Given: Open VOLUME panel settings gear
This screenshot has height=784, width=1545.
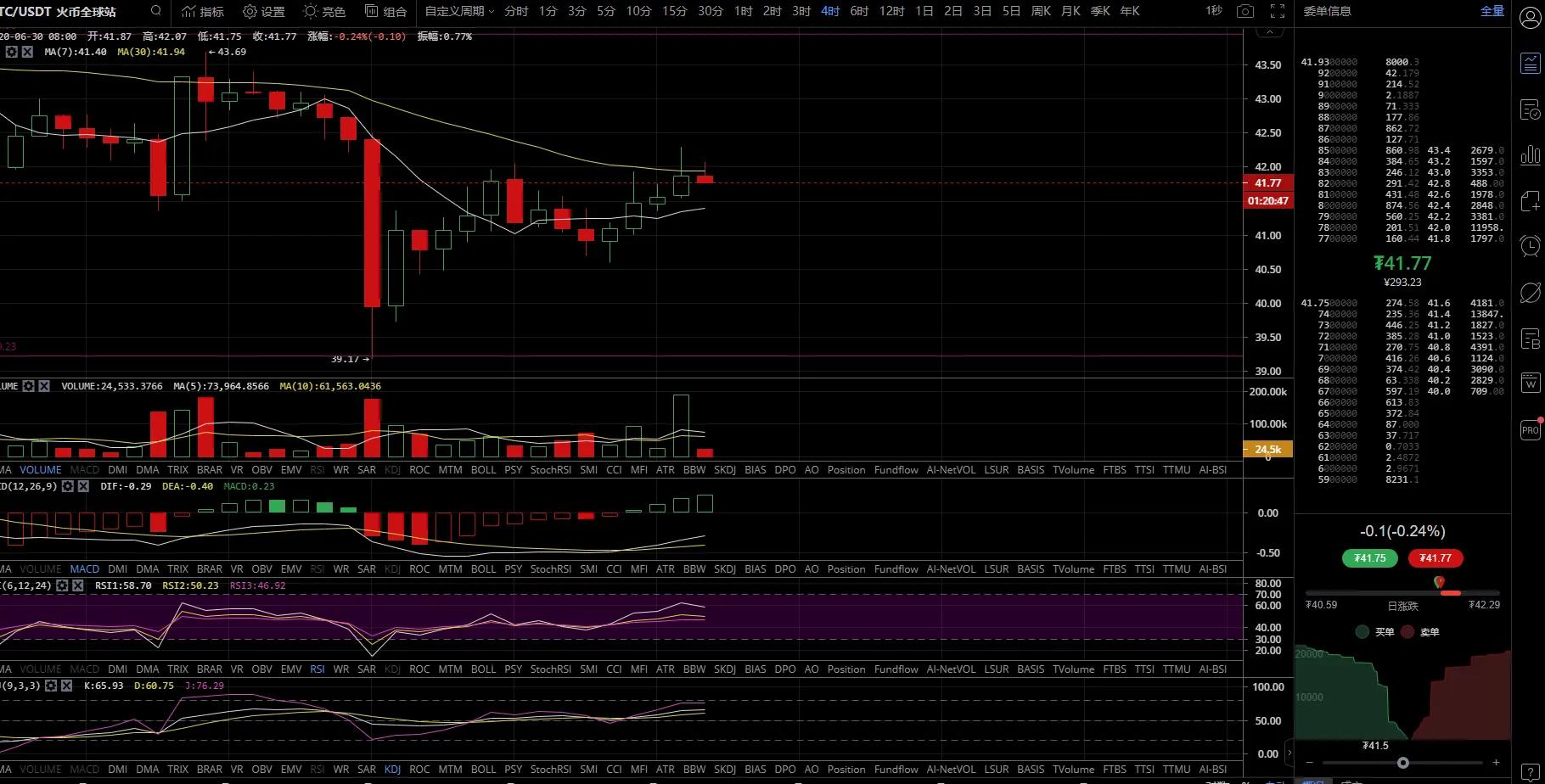Looking at the screenshot, I should [x=29, y=386].
